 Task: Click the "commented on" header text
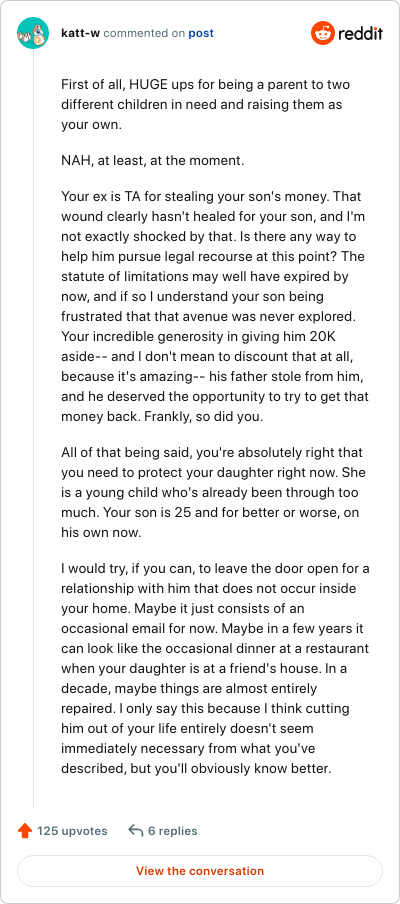(144, 33)
